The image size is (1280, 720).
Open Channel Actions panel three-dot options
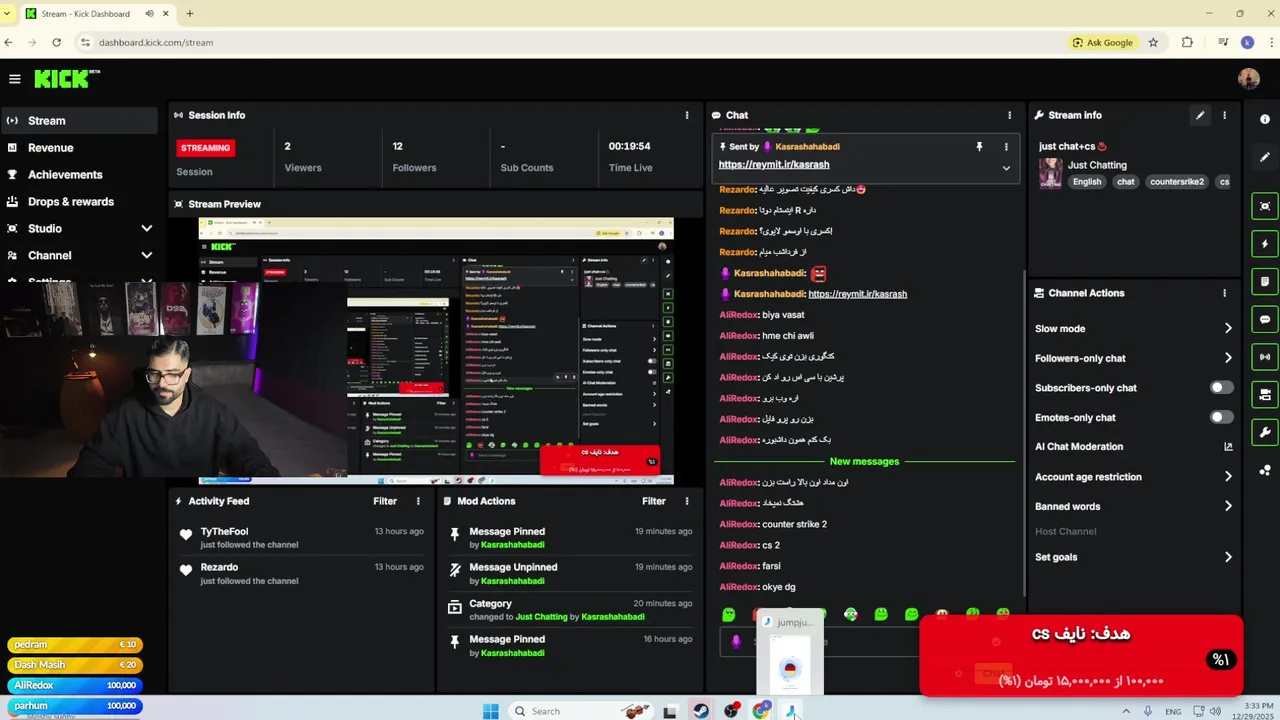point(1224,293)
